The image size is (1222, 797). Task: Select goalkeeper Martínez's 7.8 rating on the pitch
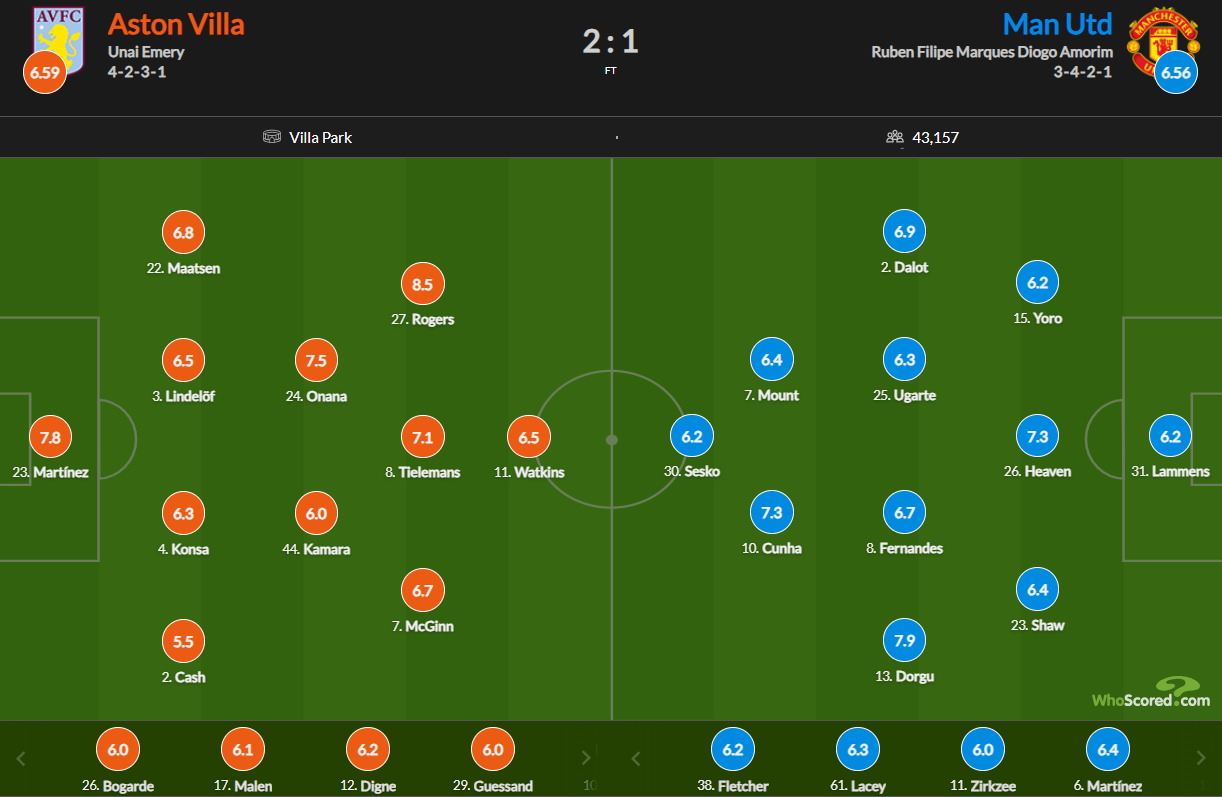point(50,437)
